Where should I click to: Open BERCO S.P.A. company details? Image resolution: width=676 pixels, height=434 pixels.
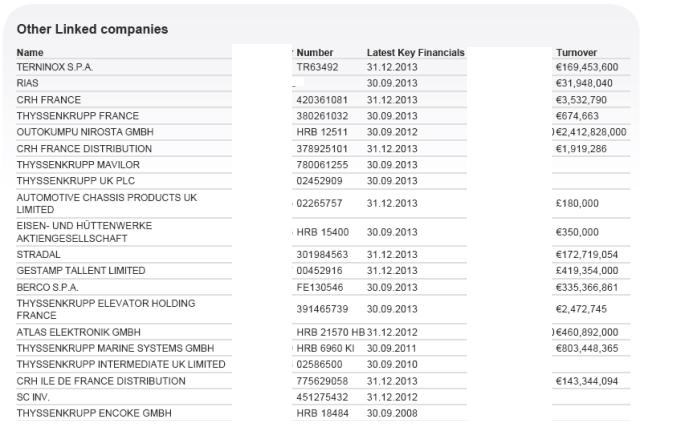click(47, 287)
